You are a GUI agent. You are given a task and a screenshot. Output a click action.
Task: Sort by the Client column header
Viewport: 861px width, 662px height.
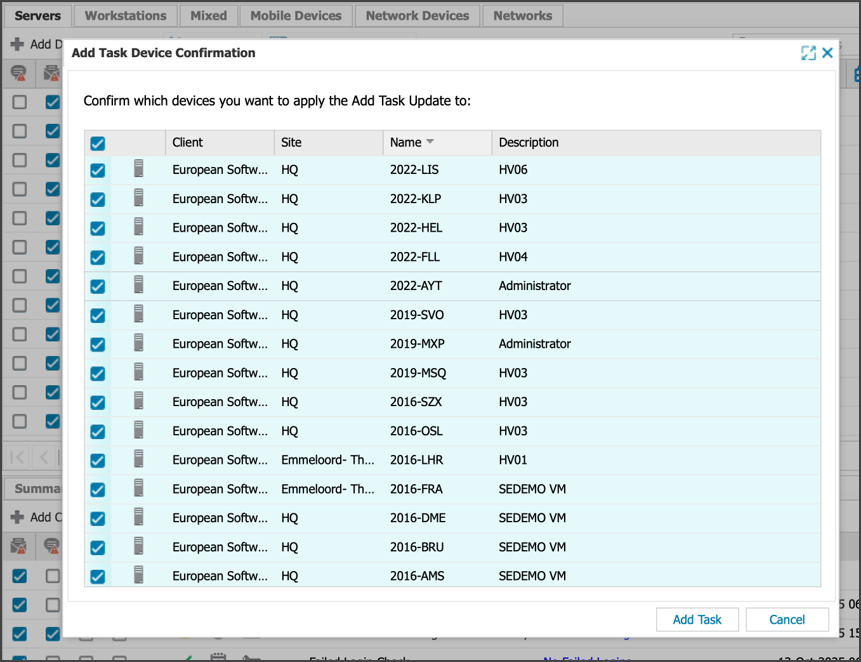(x=188, y=142)
